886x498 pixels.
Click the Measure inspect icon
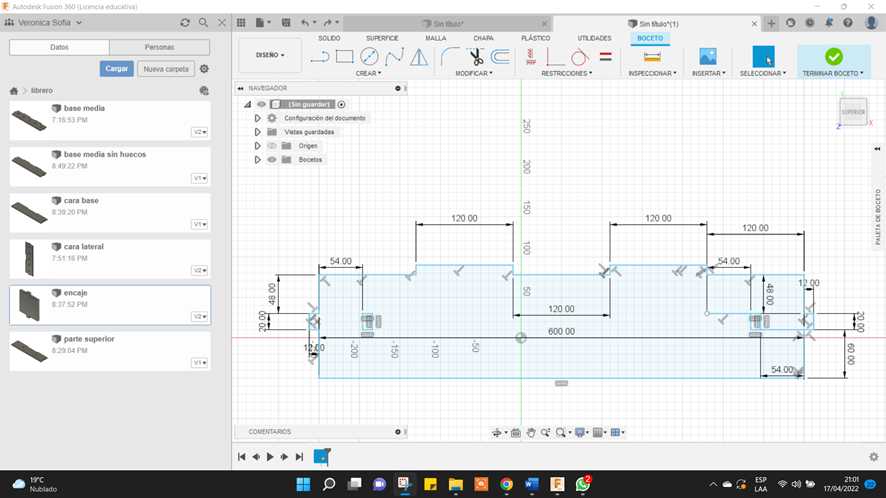pyautogui.click(x=652, y=57)
